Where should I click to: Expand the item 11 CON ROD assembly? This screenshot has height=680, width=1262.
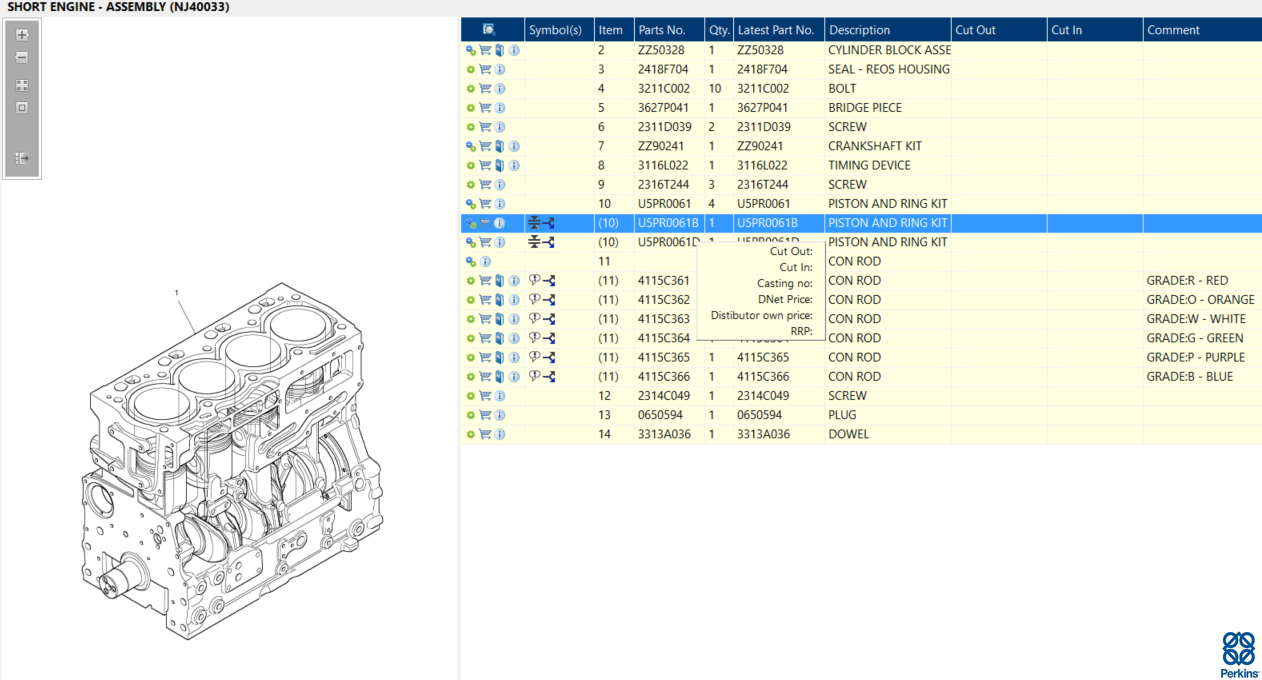(x=470, y=261)
